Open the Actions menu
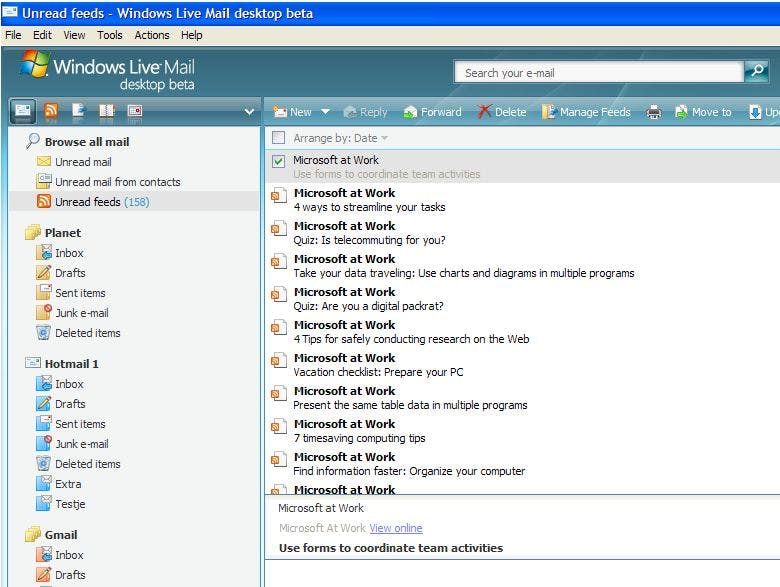Screen dimensions: 780x587 point(152,35)
